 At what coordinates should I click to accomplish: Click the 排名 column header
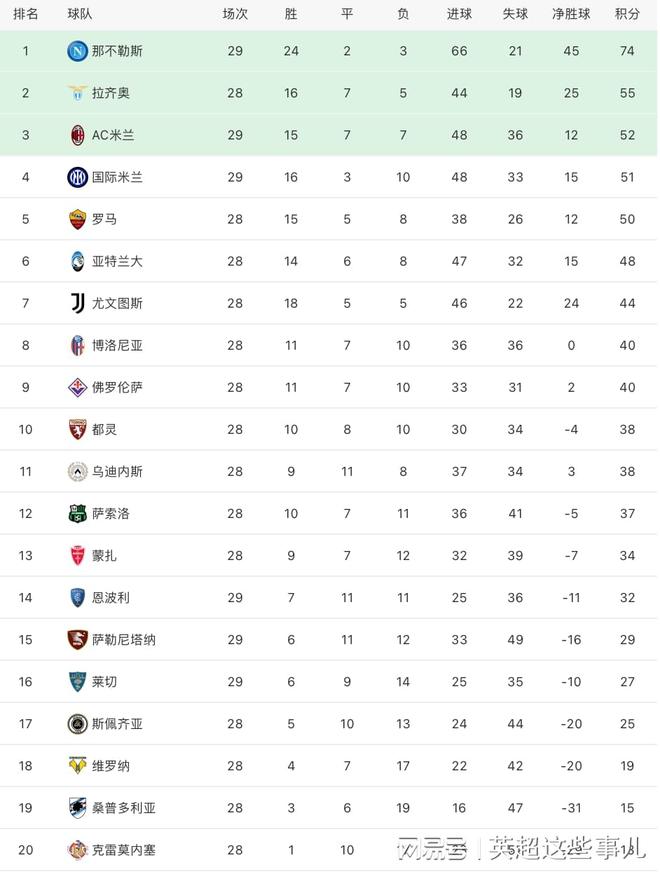pyautogui.click(x=26, y=14)
